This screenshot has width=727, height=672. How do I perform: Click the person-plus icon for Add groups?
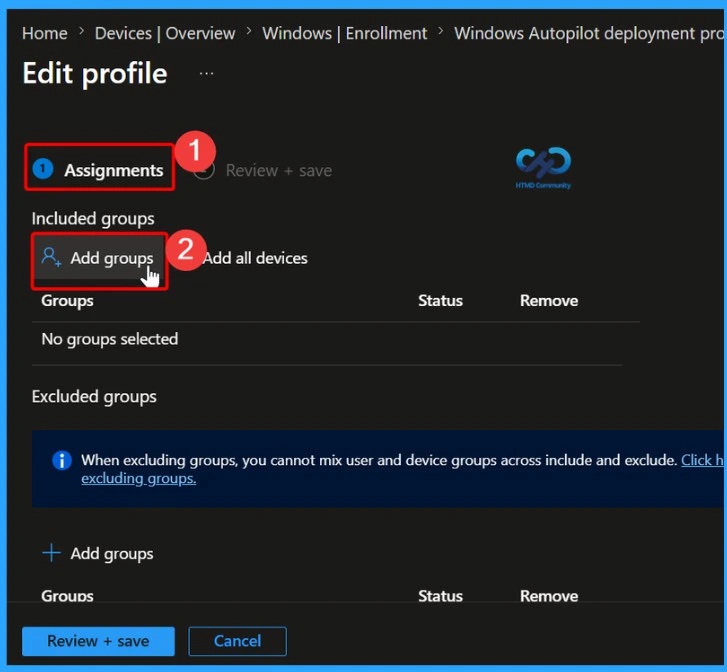tap(51, 256)
